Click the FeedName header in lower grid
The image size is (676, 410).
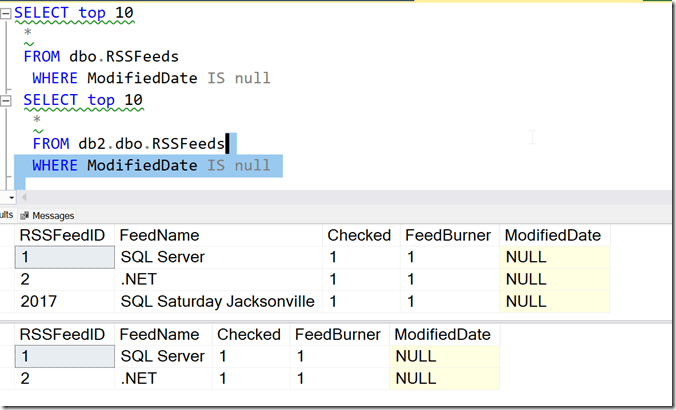(x=163, y=335)
